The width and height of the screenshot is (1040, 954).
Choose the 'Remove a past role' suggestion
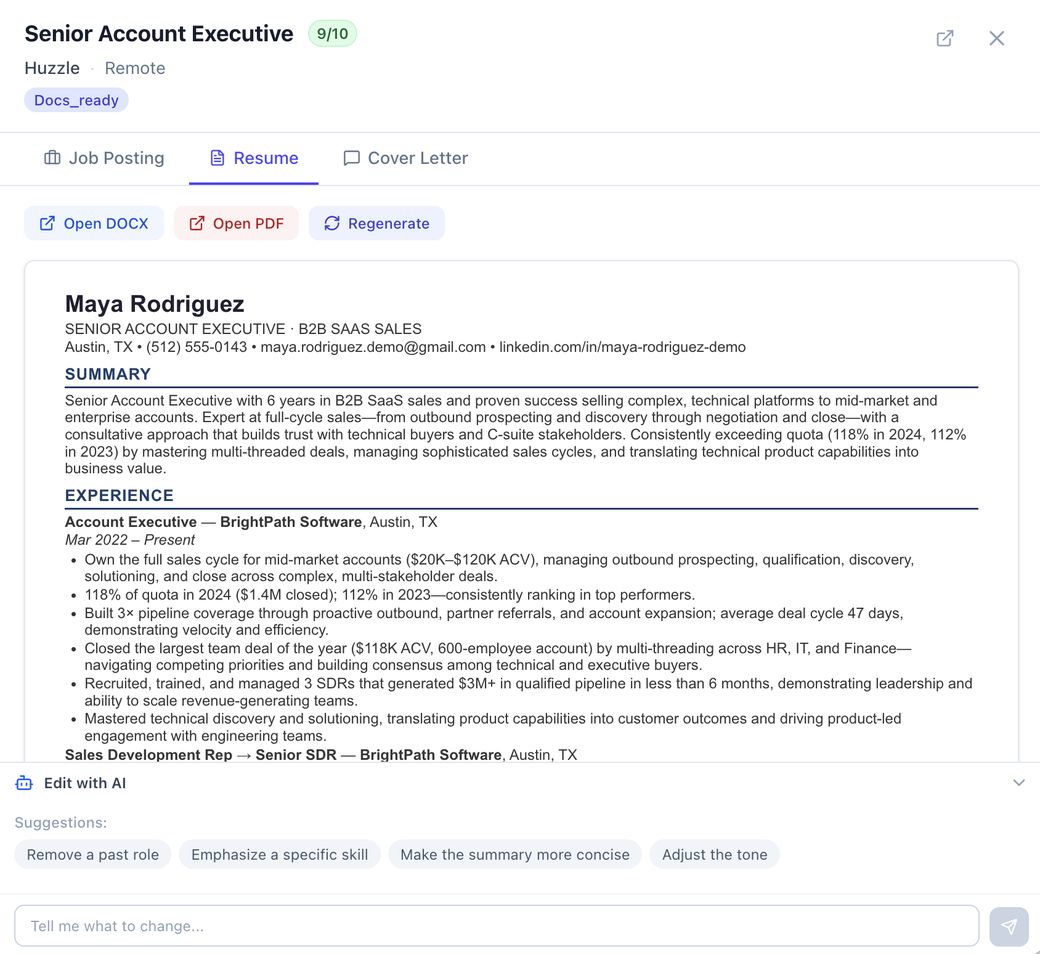click(x=93, y=854)
